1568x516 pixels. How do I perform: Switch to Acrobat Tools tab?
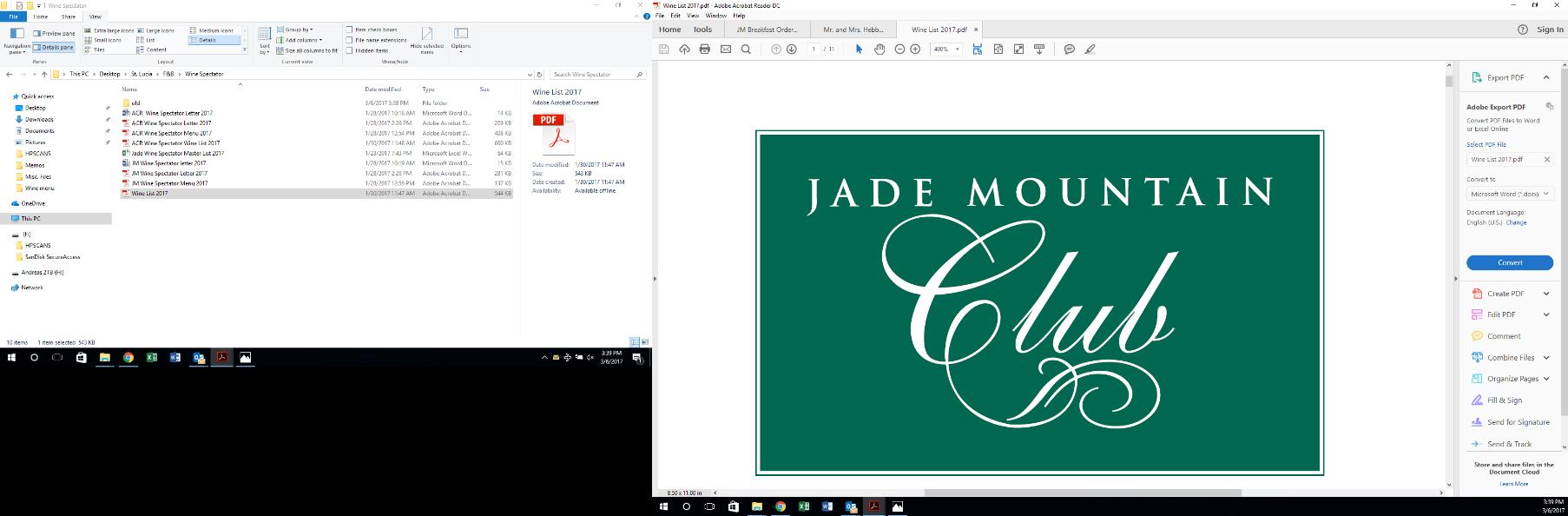[702, 30]
